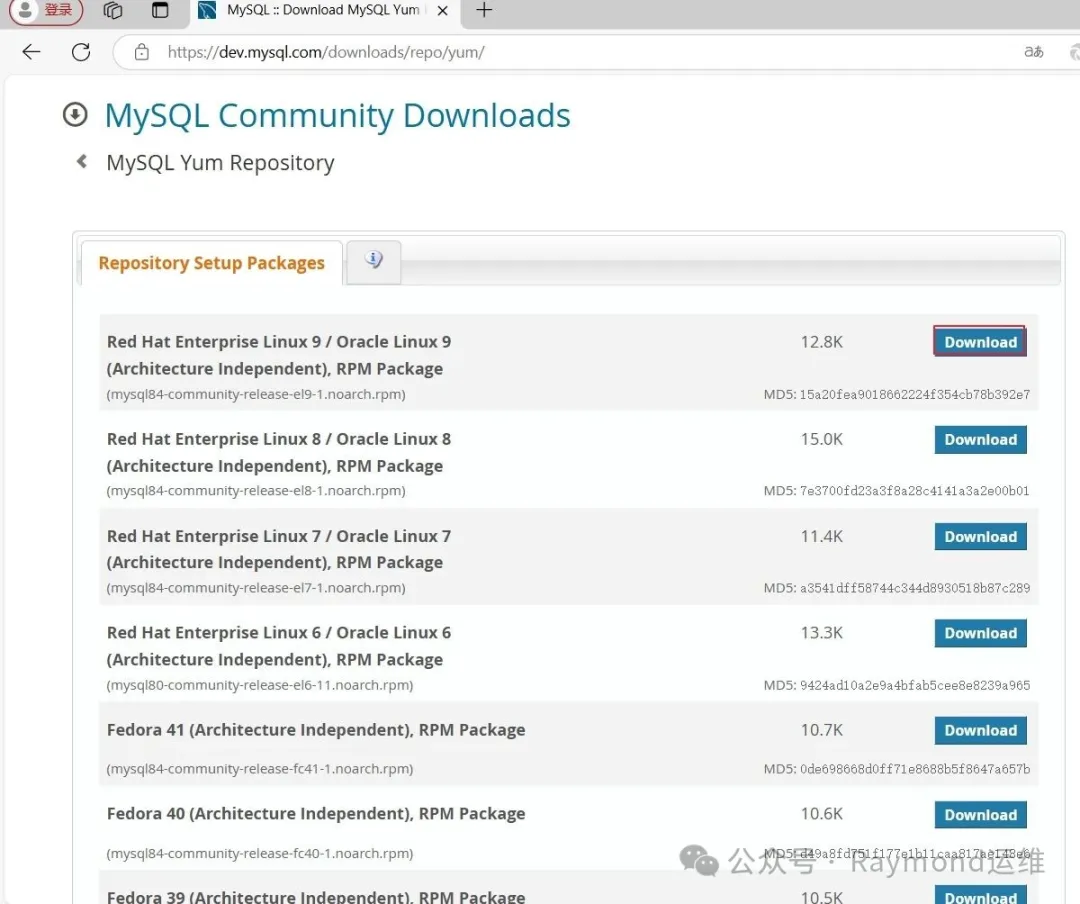
Task: Close the MySQL Download tab
Action: point(443,11)
